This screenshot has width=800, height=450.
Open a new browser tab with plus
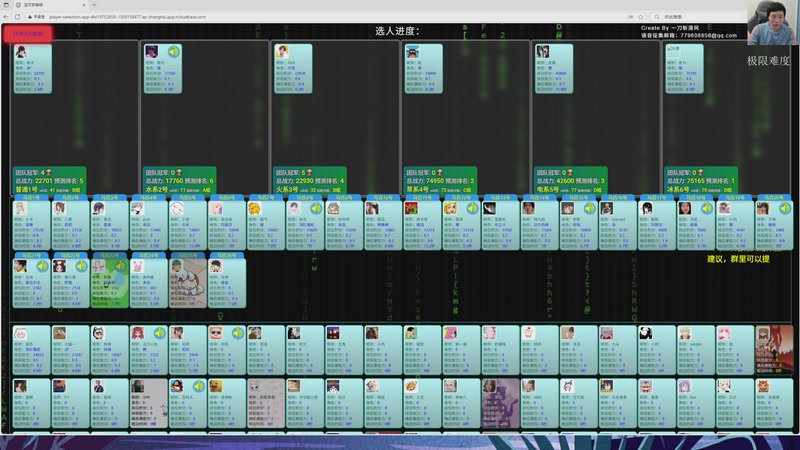point(94,5)
